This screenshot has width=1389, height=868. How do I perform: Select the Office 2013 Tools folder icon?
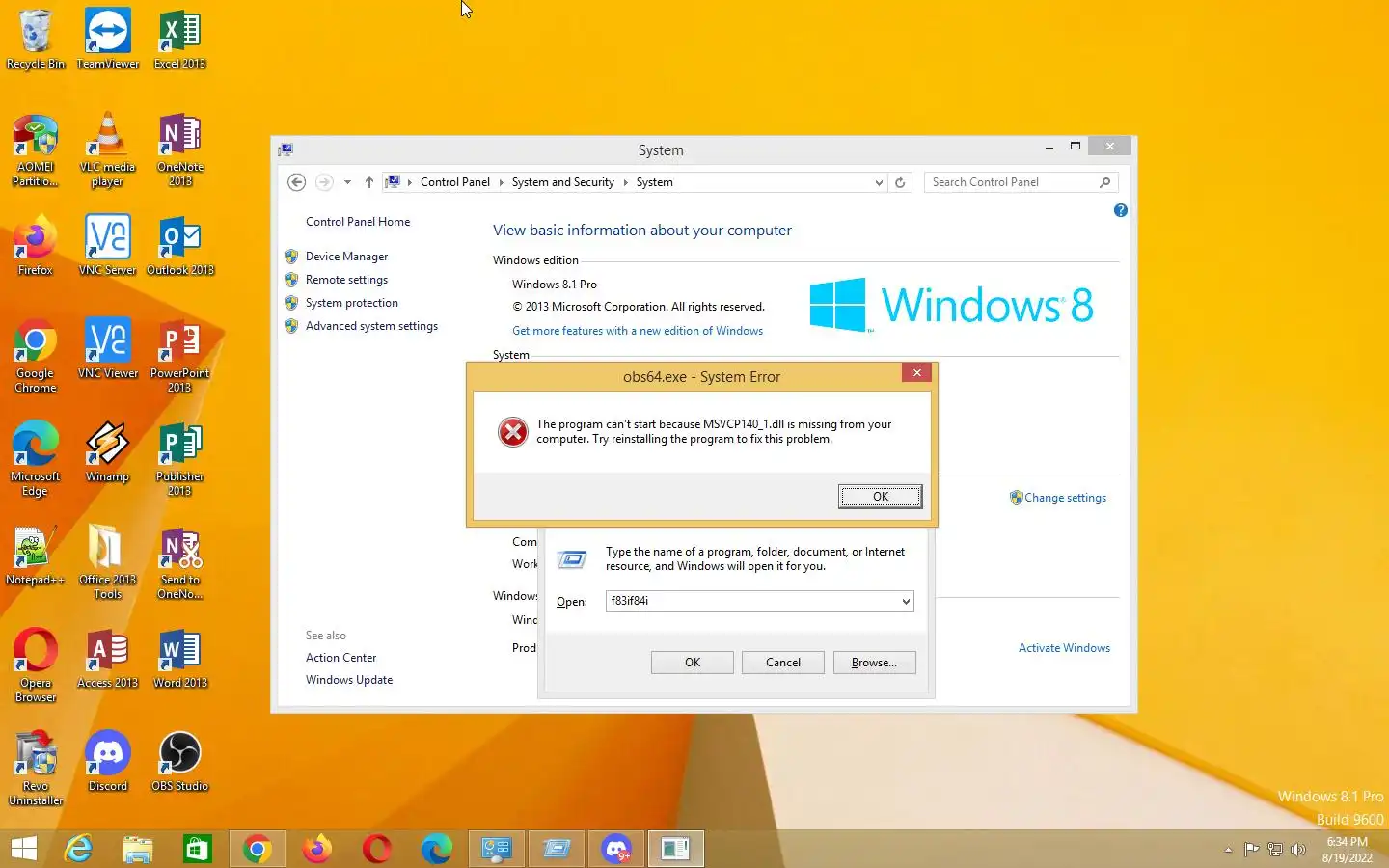pos(107,563)
